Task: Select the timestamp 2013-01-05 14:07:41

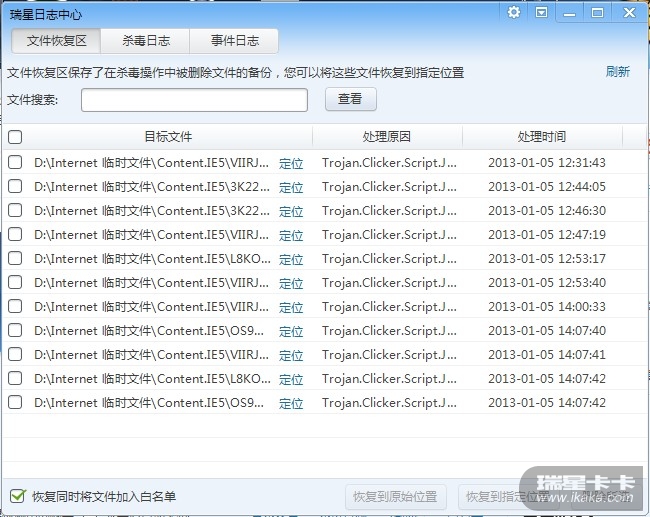Action: point(547,354)
